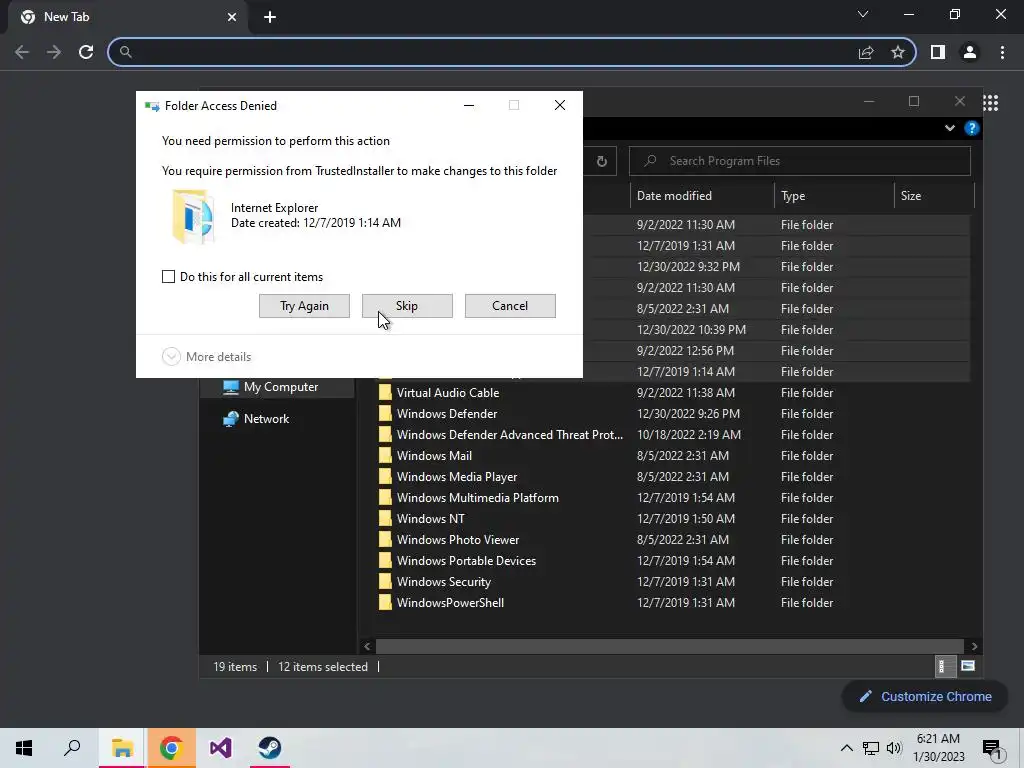Show hidden tray icons chevron
Image resolution: width=1024 pixels, height=768 pixels.
[846, 748]
